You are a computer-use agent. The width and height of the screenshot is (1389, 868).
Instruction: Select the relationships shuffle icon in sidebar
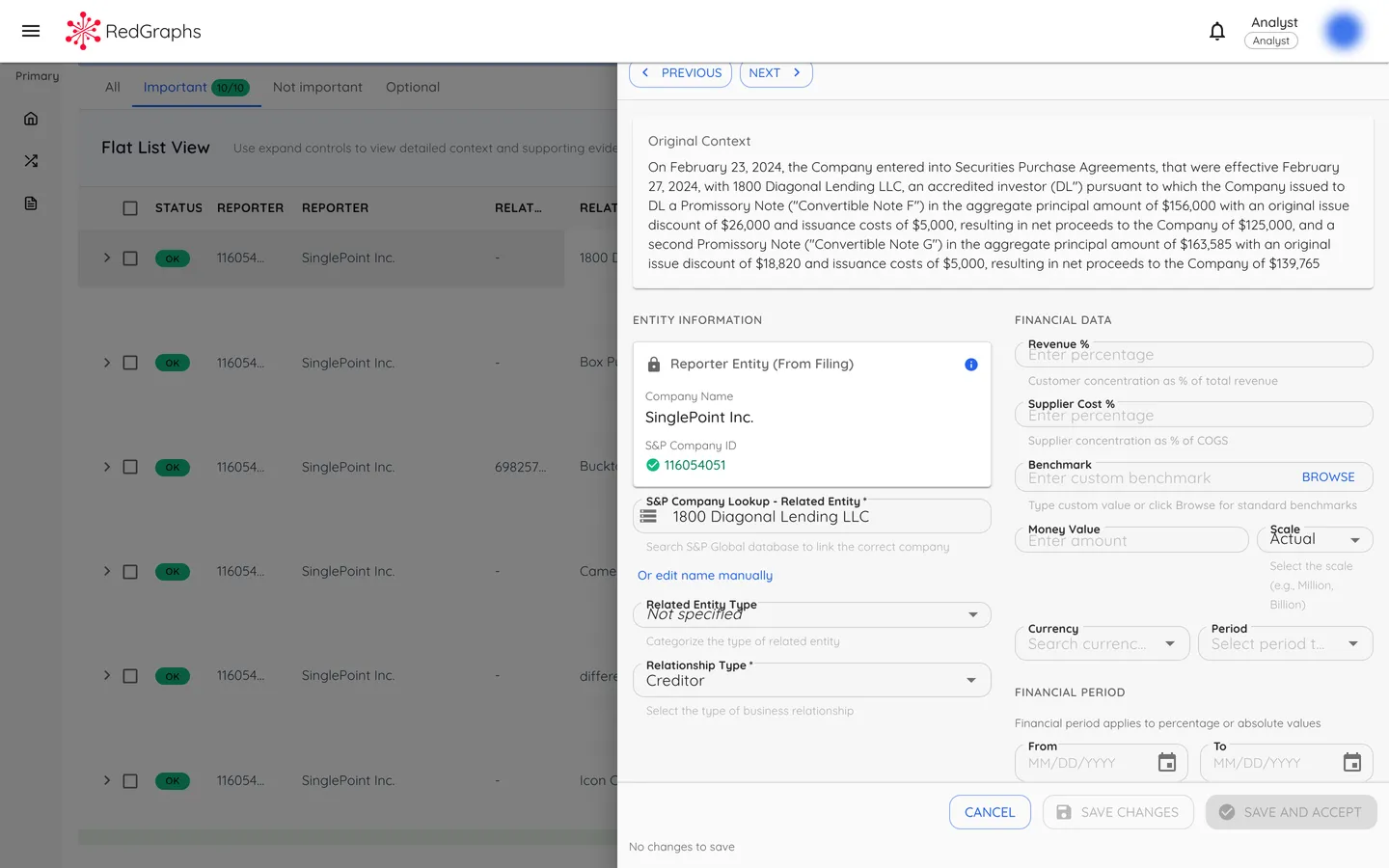click(30, 160)
